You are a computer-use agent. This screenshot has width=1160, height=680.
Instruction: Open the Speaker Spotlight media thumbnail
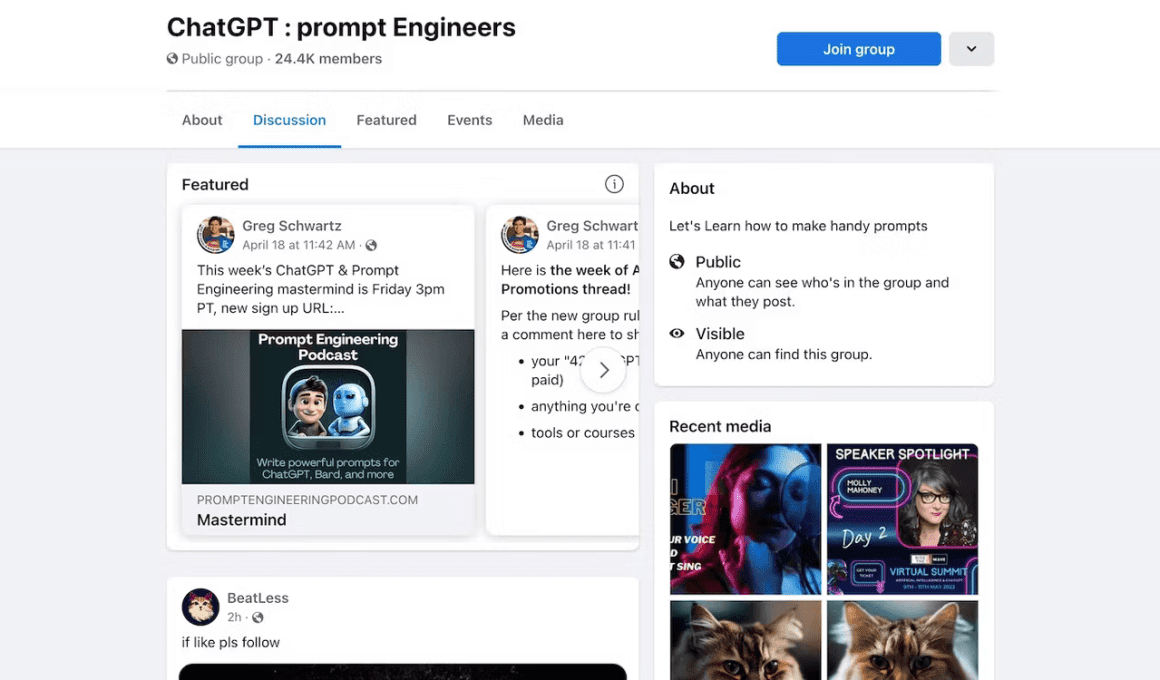pos(902,519)
